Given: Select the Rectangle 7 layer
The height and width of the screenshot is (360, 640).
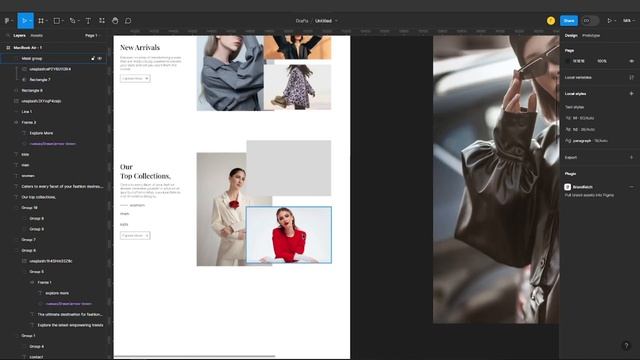Looking at the screenshot, I should pos(40,80).
